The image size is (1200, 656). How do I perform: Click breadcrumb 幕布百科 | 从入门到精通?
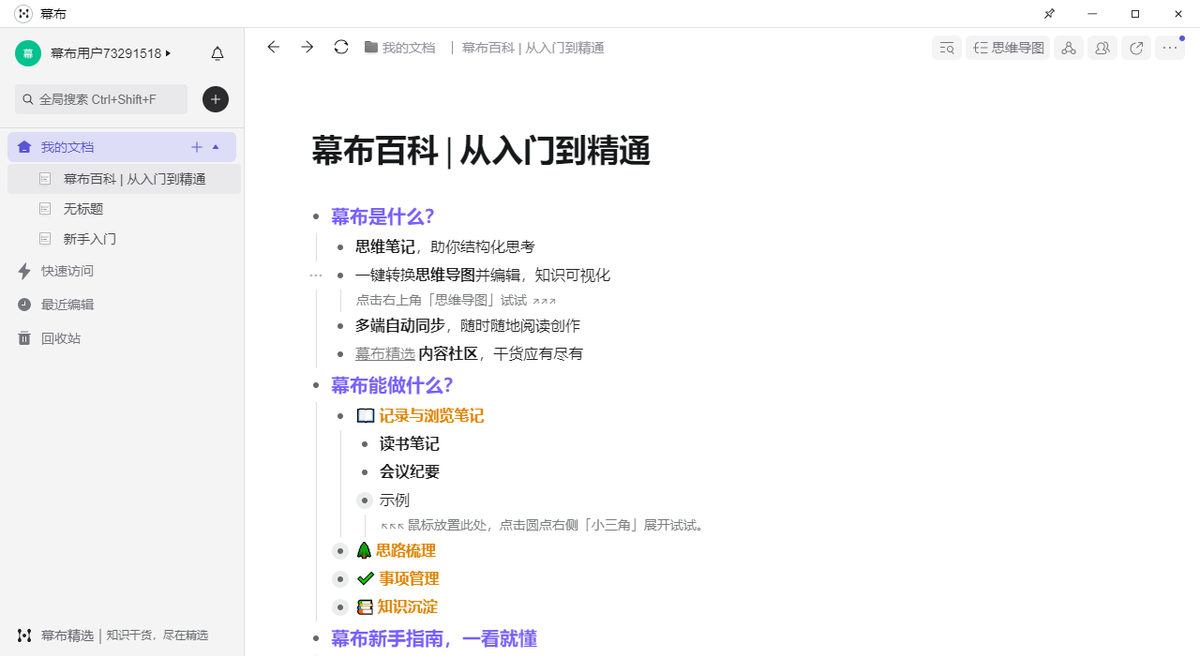click(x=533, y=48)
